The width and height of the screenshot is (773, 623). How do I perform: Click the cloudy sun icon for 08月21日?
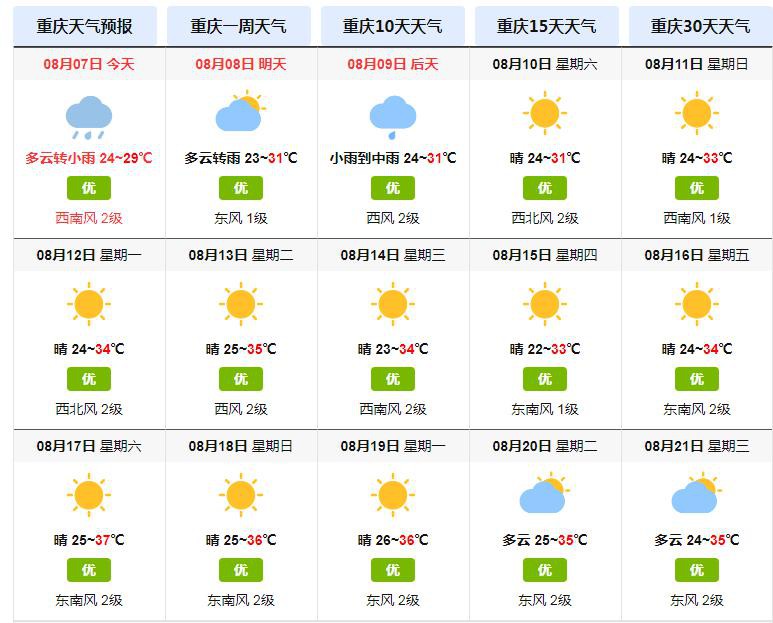697,493
